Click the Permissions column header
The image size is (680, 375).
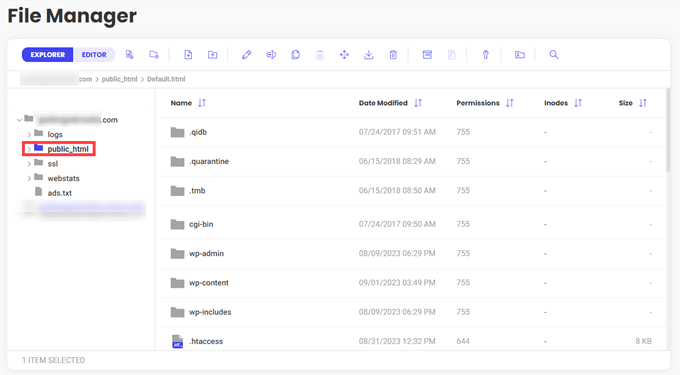coord(478,103)
